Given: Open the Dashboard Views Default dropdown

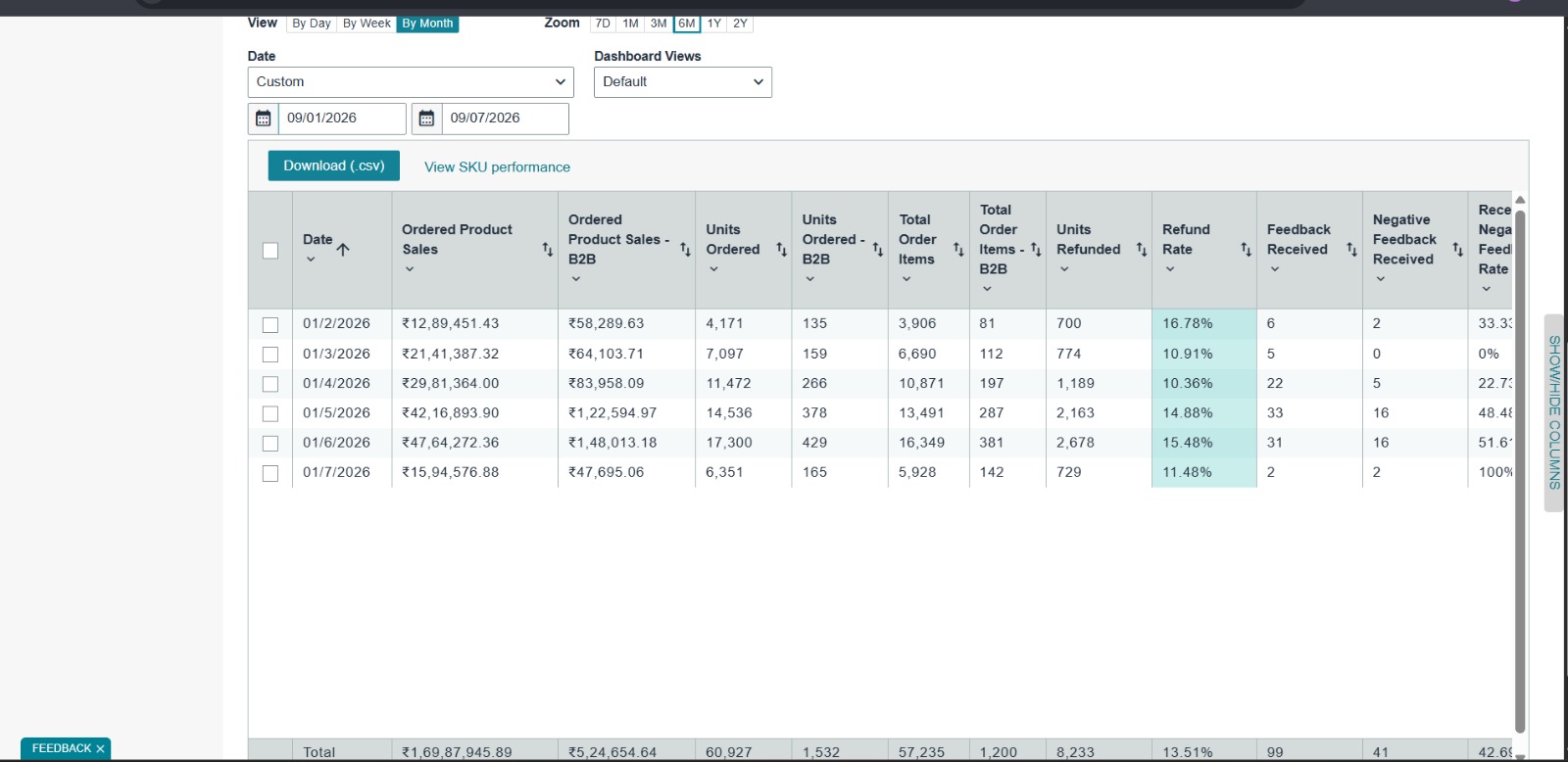Looking at the screenshot, I should tap(683, 82).
